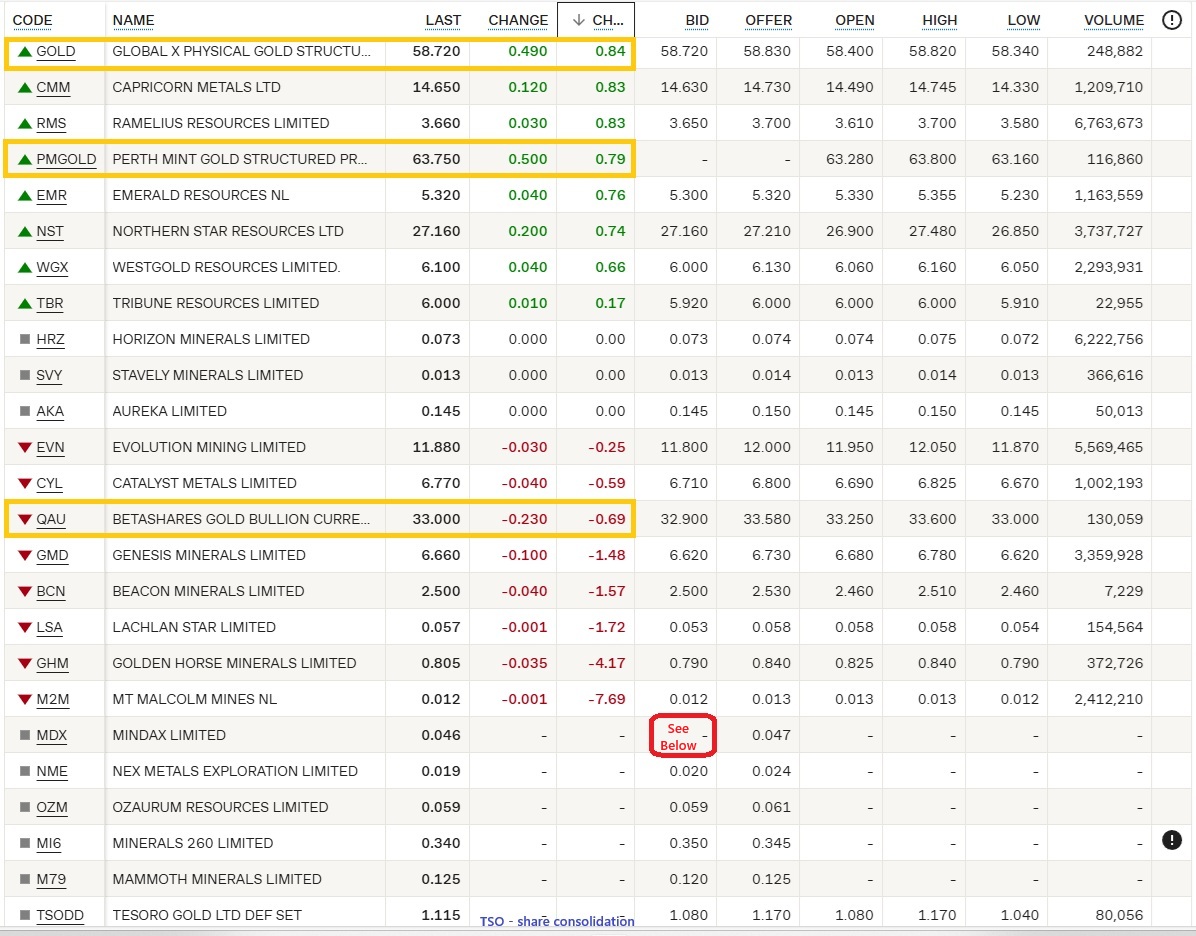The image size is (1196, 936).
Task: Click the red down arrow beside M2M
Action: pos(25,699)
